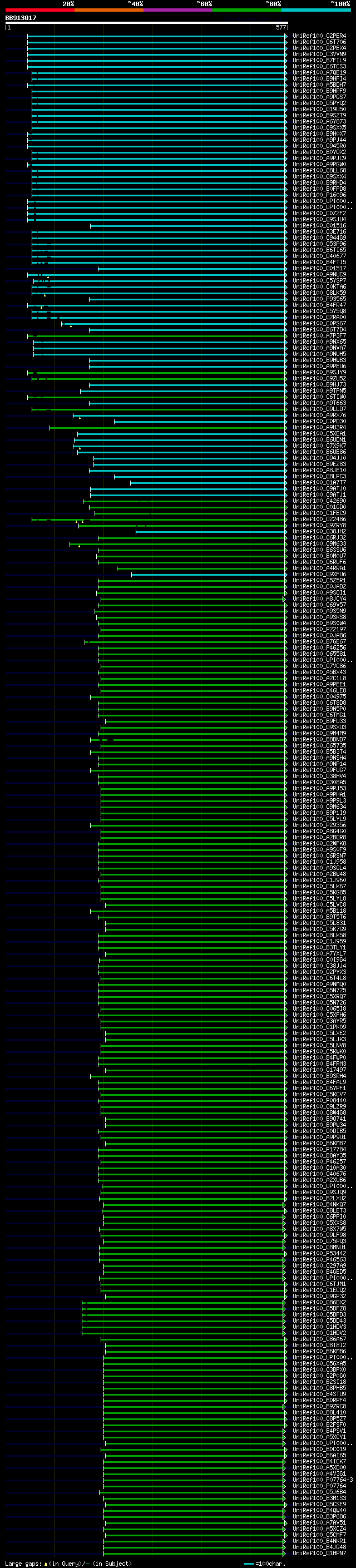Select label UniRef100_B6KMB6
The width and height of the screenshot is (356, 1568).
319,1351
